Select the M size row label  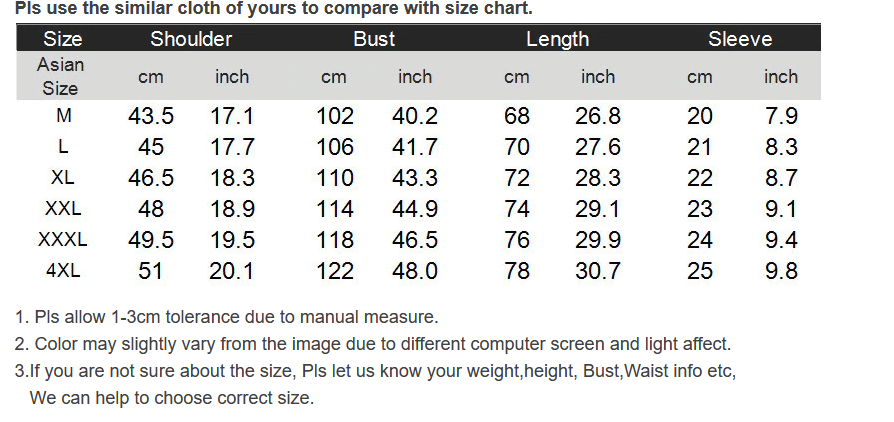pos(63,116)
